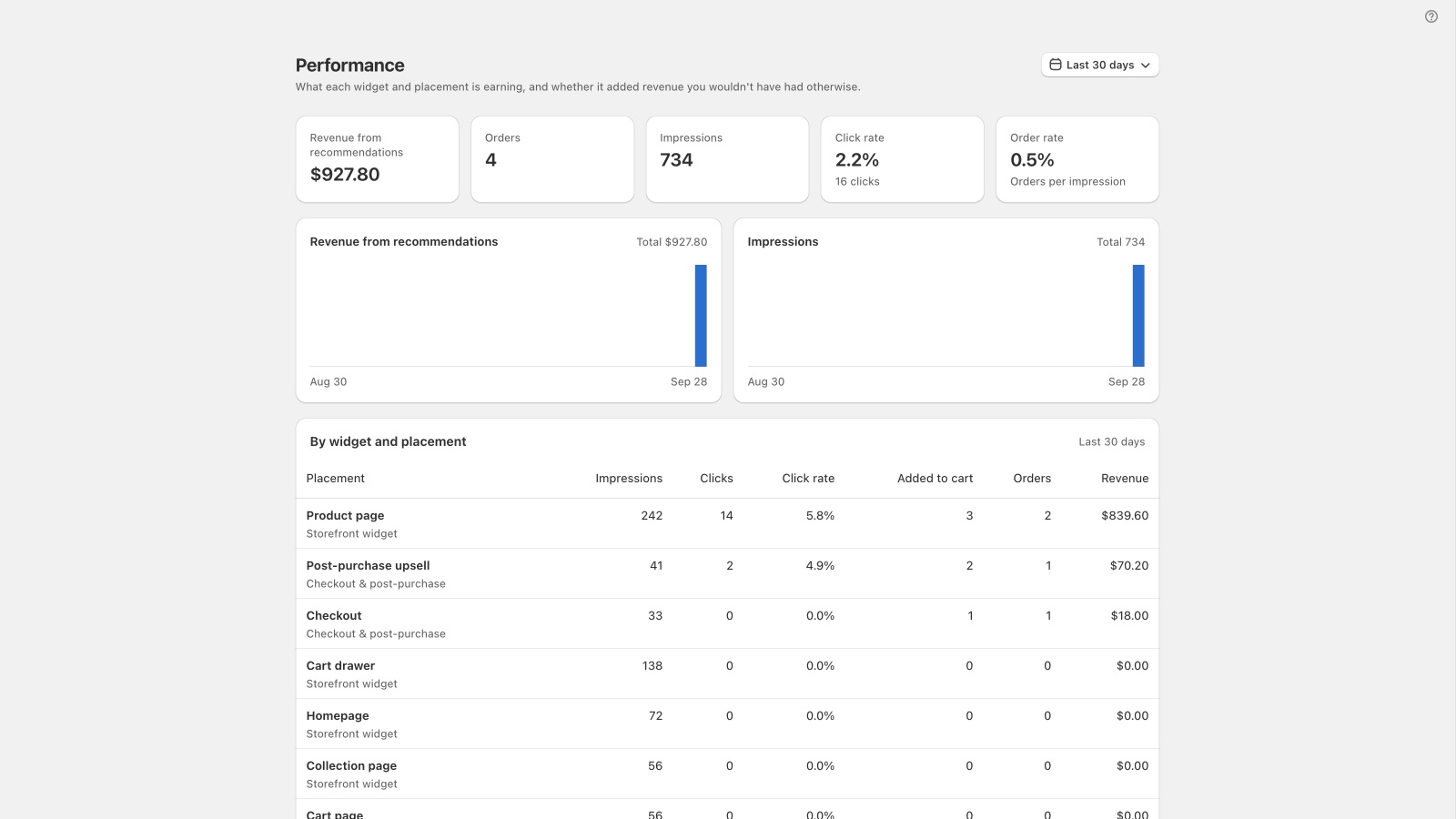Click the $18.00 revenue value

1129,616
